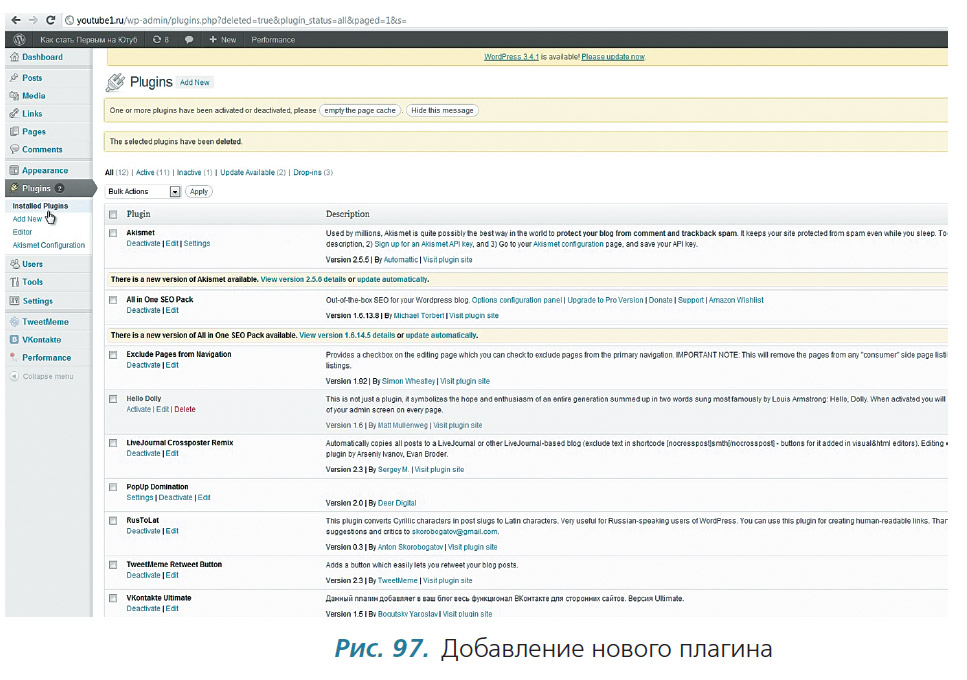Check LiveJournal Crossposter Remix checkbox
The height and width of the screenshot is (680, 967).
[x=113, y=443]
